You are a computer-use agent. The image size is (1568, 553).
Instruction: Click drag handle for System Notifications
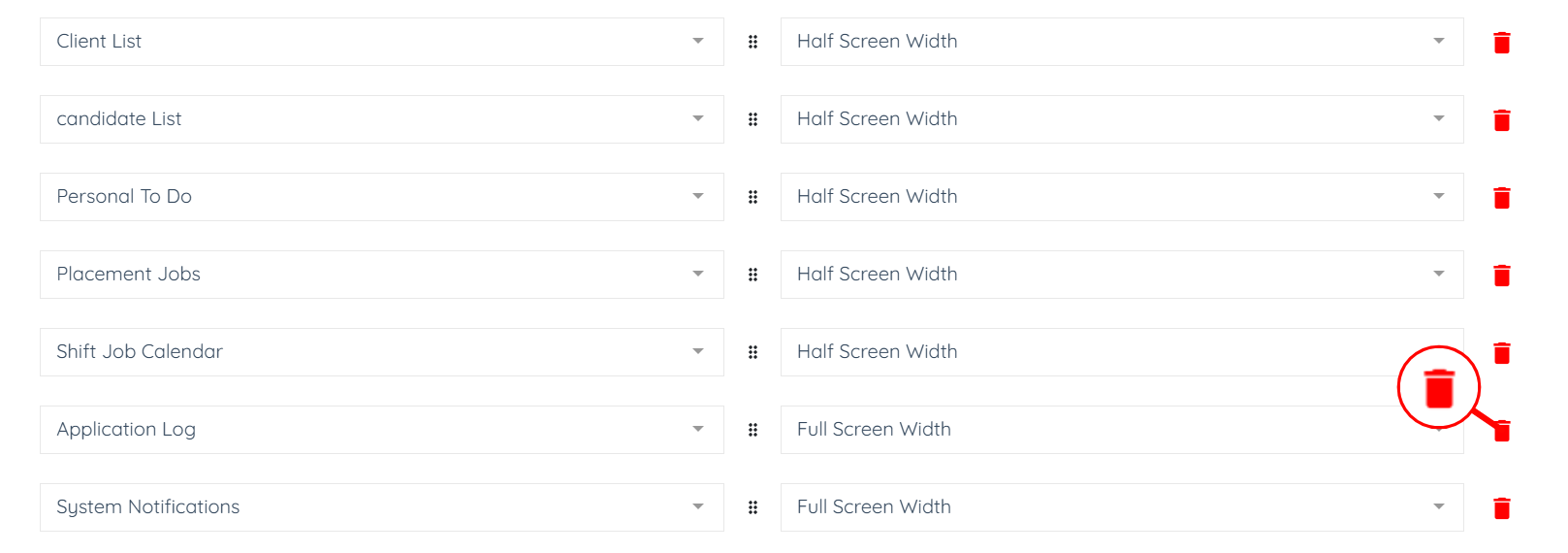click(x=752, y=507)
